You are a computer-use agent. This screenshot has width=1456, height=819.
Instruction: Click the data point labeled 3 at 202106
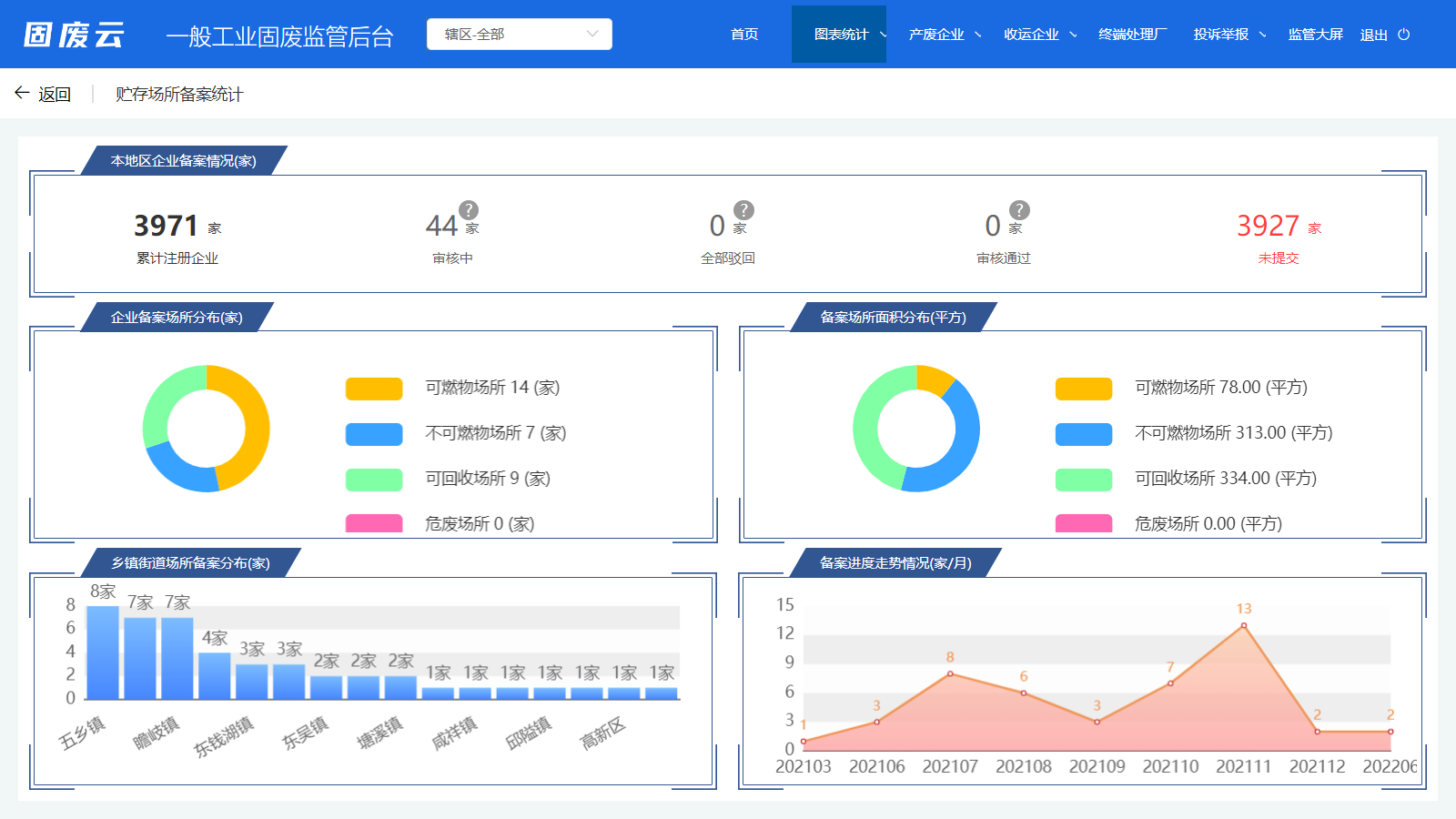[x=876, y=722]
